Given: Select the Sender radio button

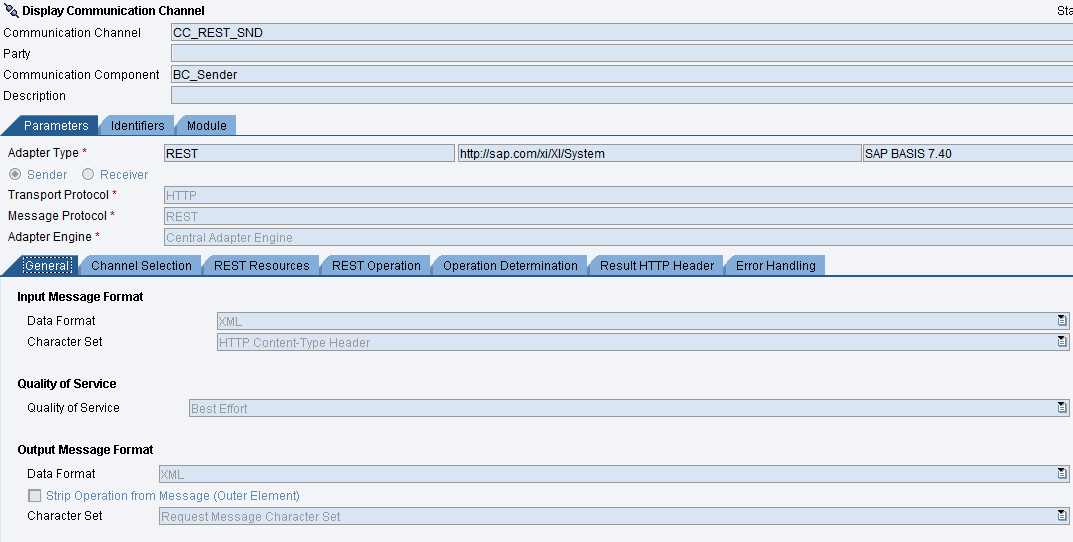Looking at the screenshot, I should [x=14, y=174].
